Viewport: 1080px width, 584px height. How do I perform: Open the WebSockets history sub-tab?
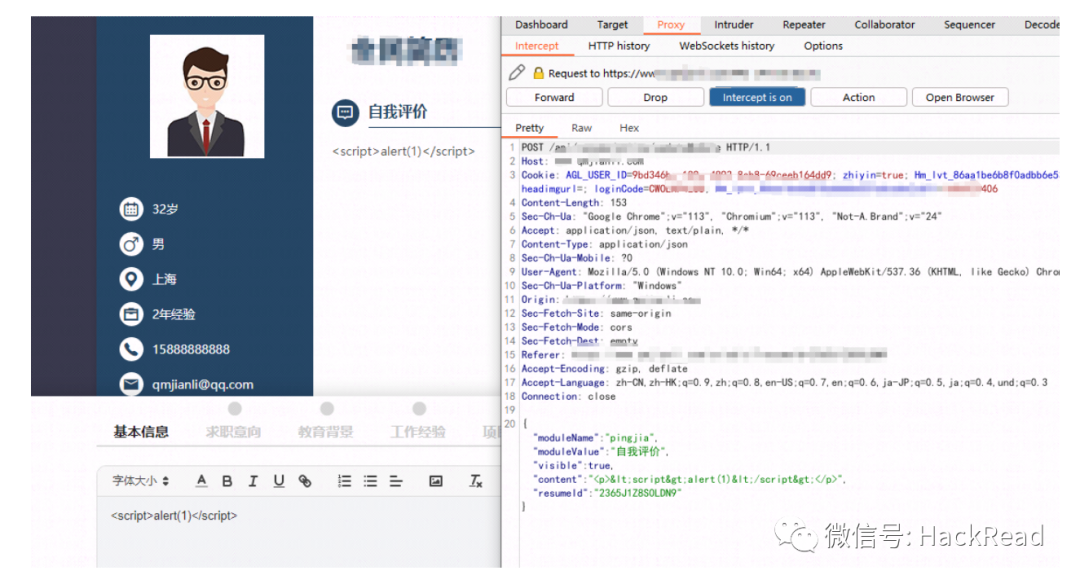(x=727, y=46)
